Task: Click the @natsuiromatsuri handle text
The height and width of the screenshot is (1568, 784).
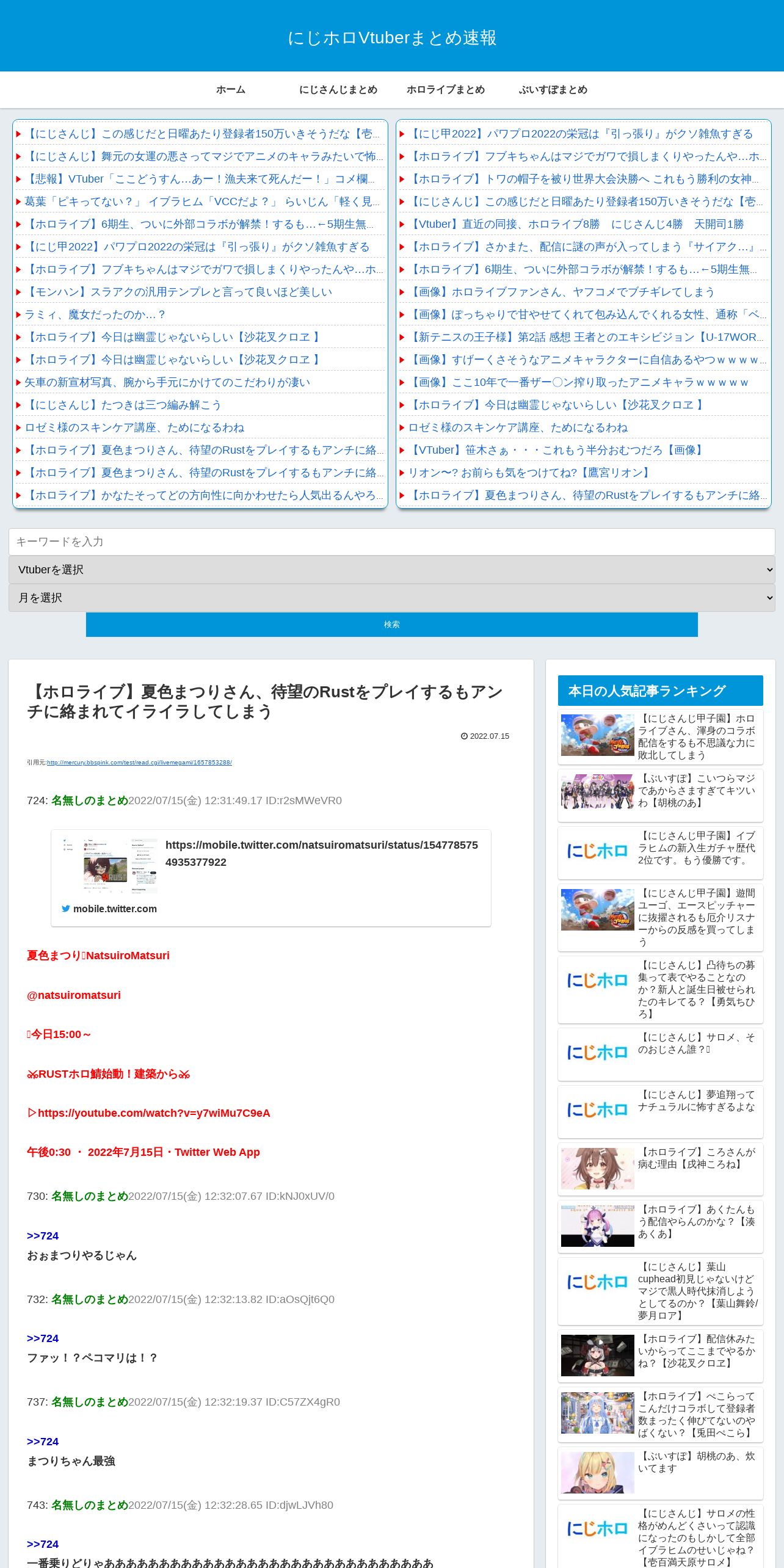Action: point(74,995)
